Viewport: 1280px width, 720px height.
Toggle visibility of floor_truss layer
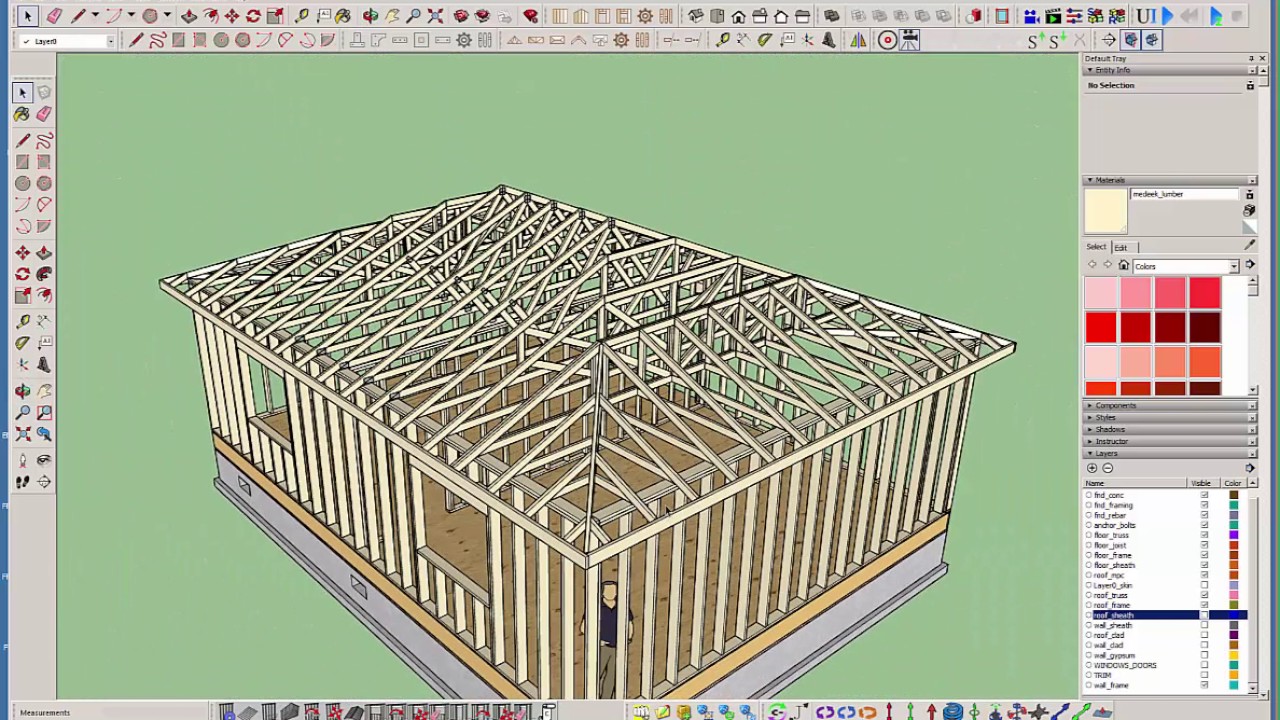[1204, 535]
